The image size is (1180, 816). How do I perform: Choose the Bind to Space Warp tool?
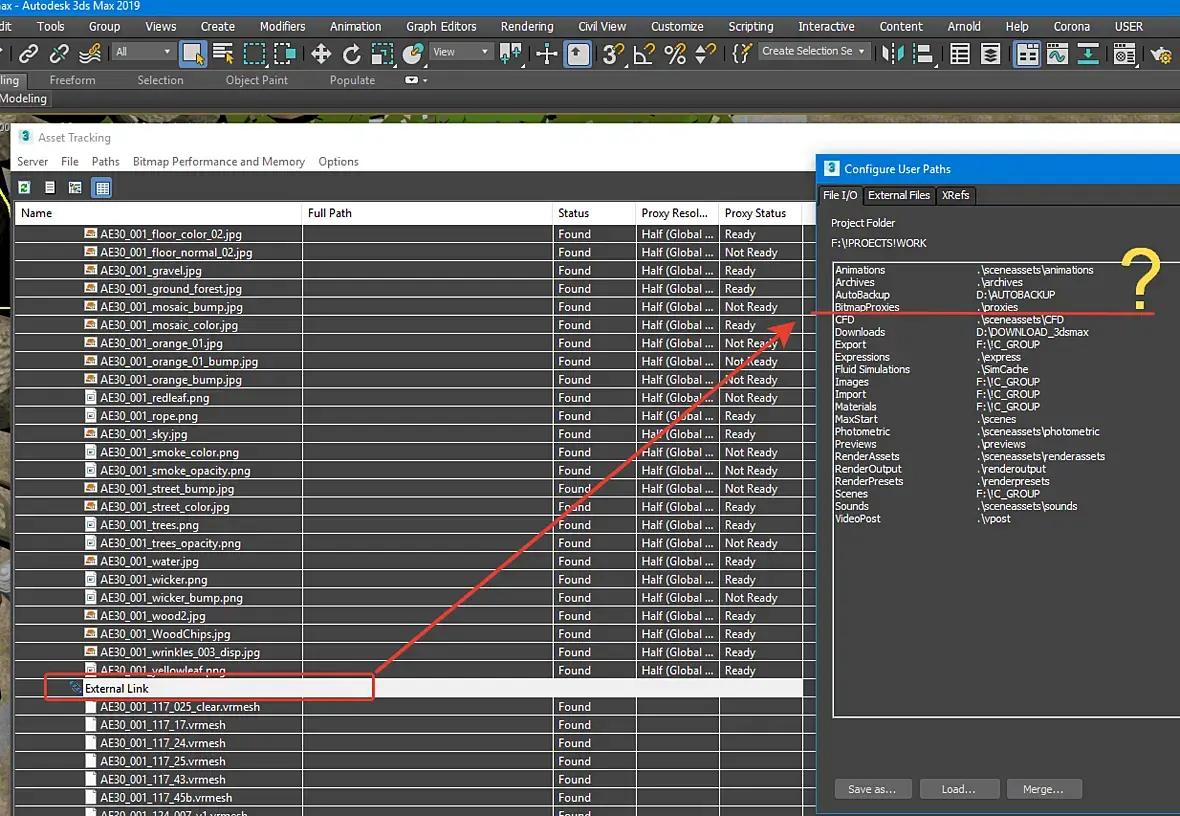click(90, 53)
